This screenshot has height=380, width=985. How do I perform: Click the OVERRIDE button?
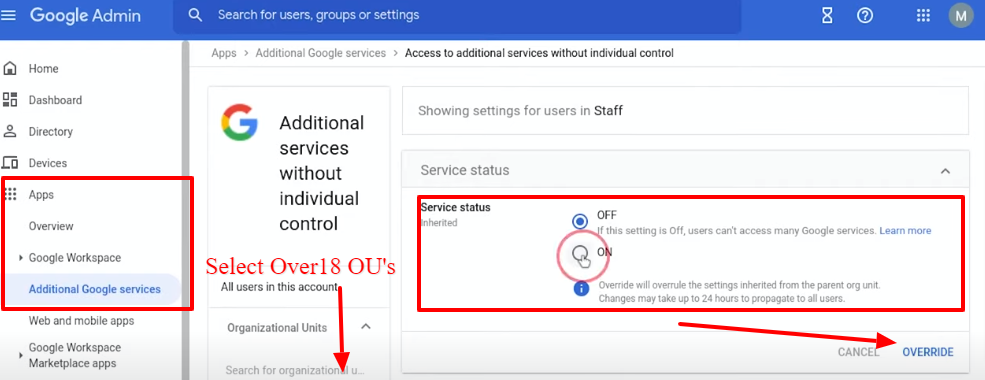(928, 352)
